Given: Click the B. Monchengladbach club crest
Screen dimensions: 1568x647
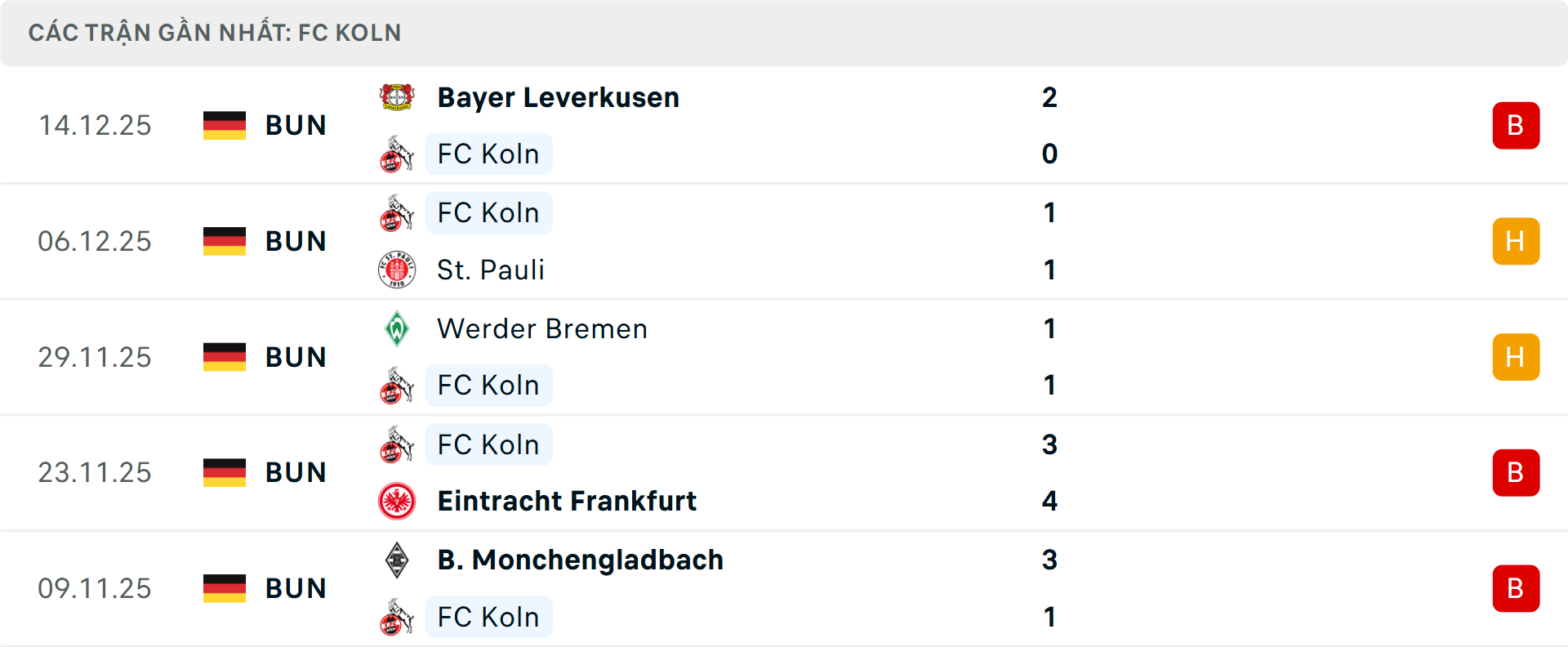Looking at the screenshot, I should click(397, 560).
